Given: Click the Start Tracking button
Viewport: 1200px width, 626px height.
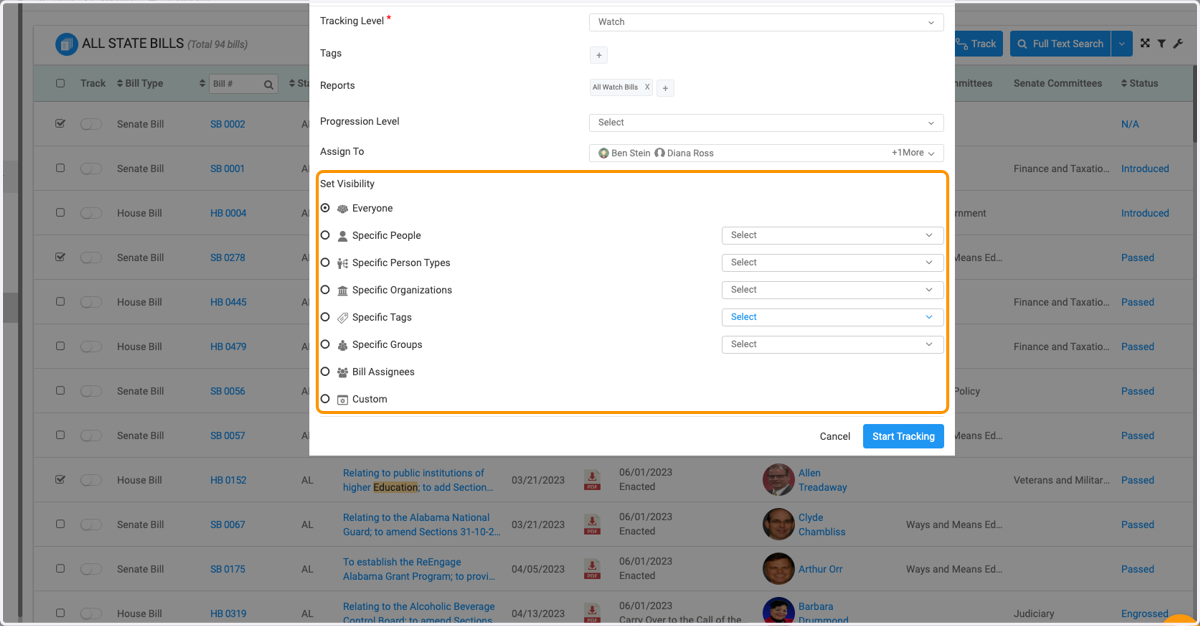Looking at the screenshot, I should pyautogui.click(x=903, y=436).
